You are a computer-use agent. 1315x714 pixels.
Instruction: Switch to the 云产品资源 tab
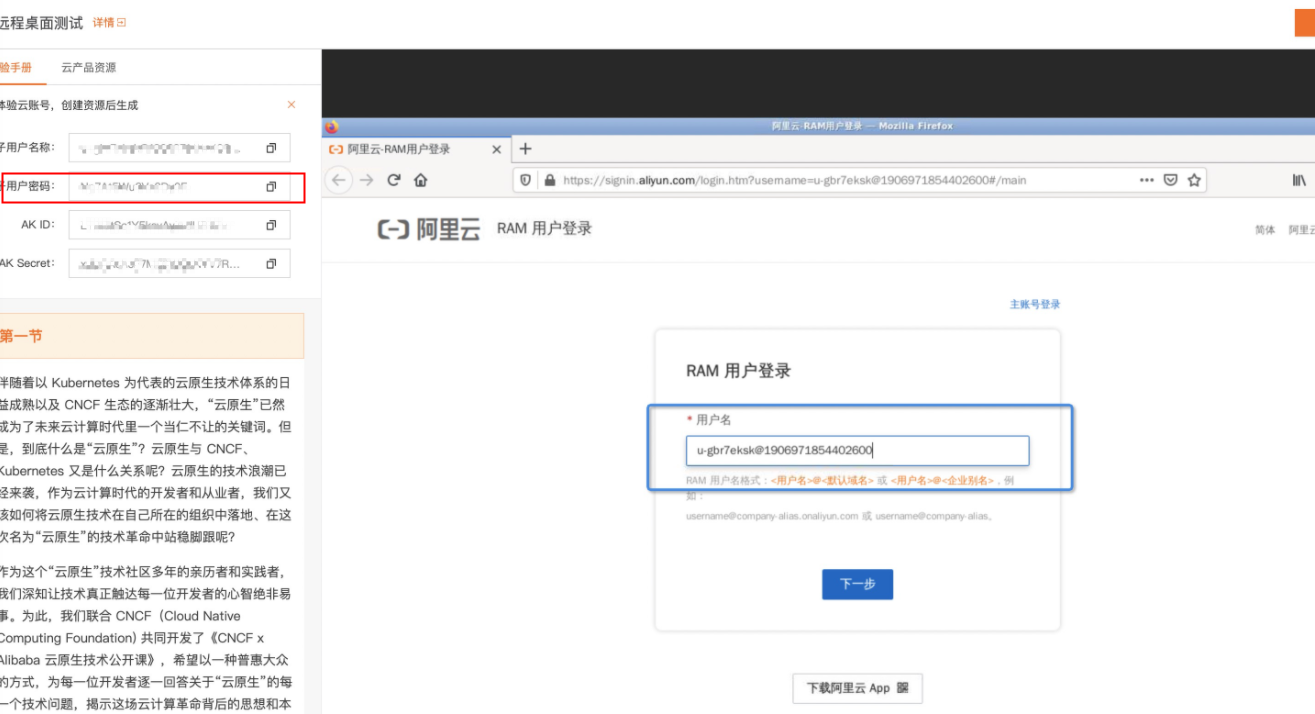(x=88, y=68)
